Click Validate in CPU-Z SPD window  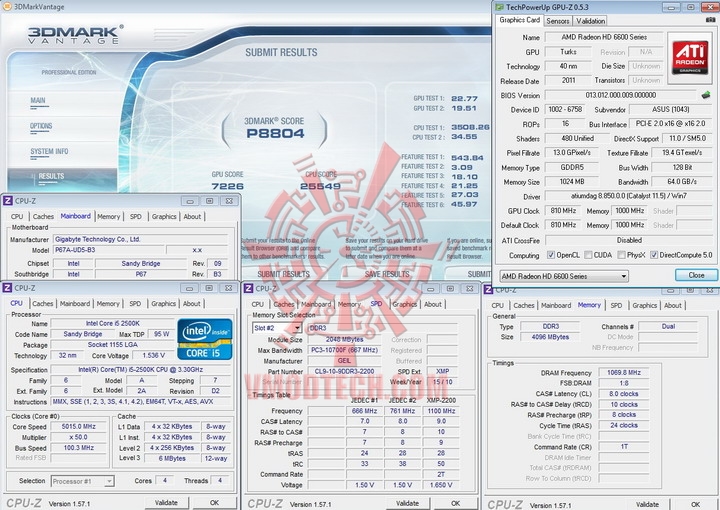pyautogui.click(x=407, y=503)
